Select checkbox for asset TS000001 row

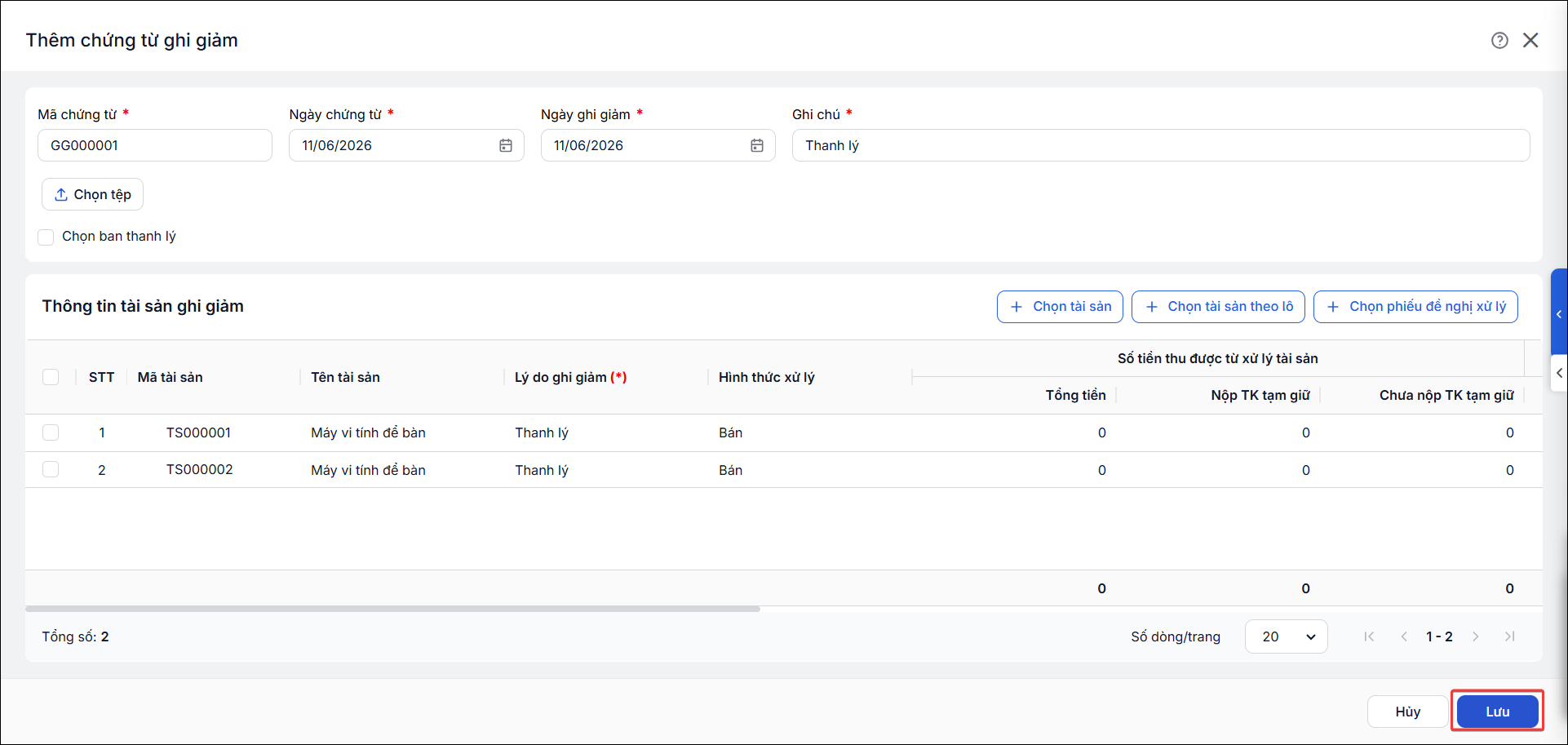click(51, 432)
